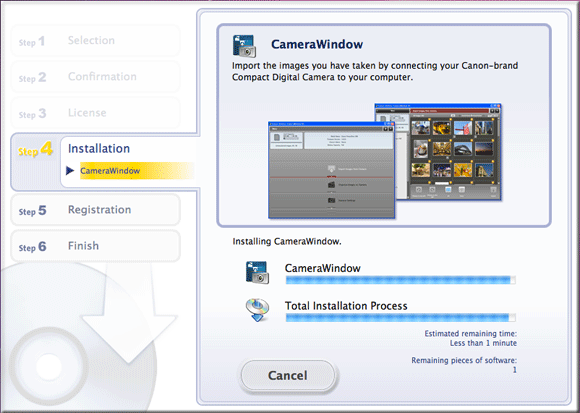Click the Cancel button
This screenshot has width=580, height=413.
point(288,375)
